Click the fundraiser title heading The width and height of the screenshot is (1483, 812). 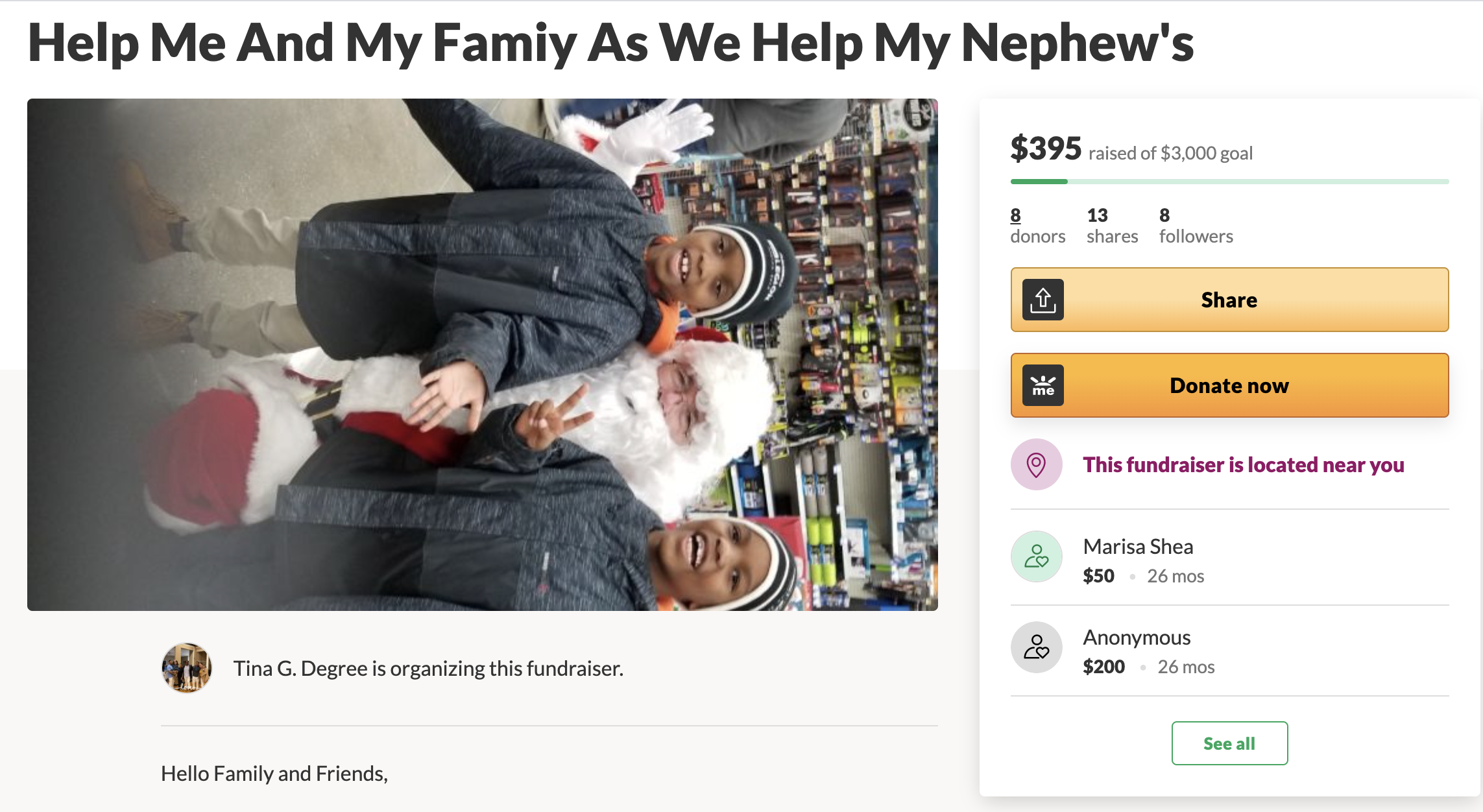[610, 43]
